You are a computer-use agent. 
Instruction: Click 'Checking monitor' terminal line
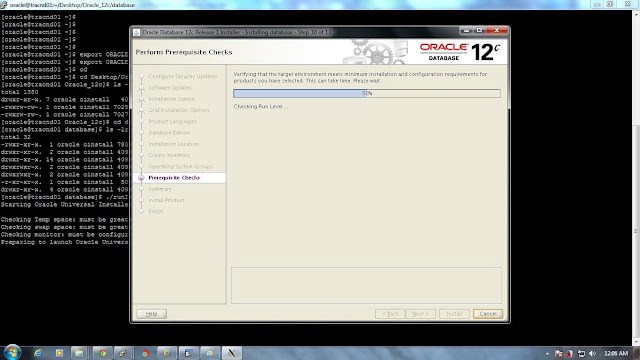pos(64,235)
